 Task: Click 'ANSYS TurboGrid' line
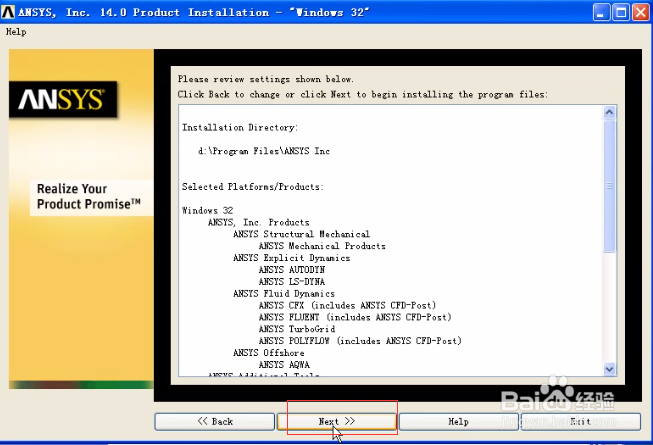(x=297, y=329)
